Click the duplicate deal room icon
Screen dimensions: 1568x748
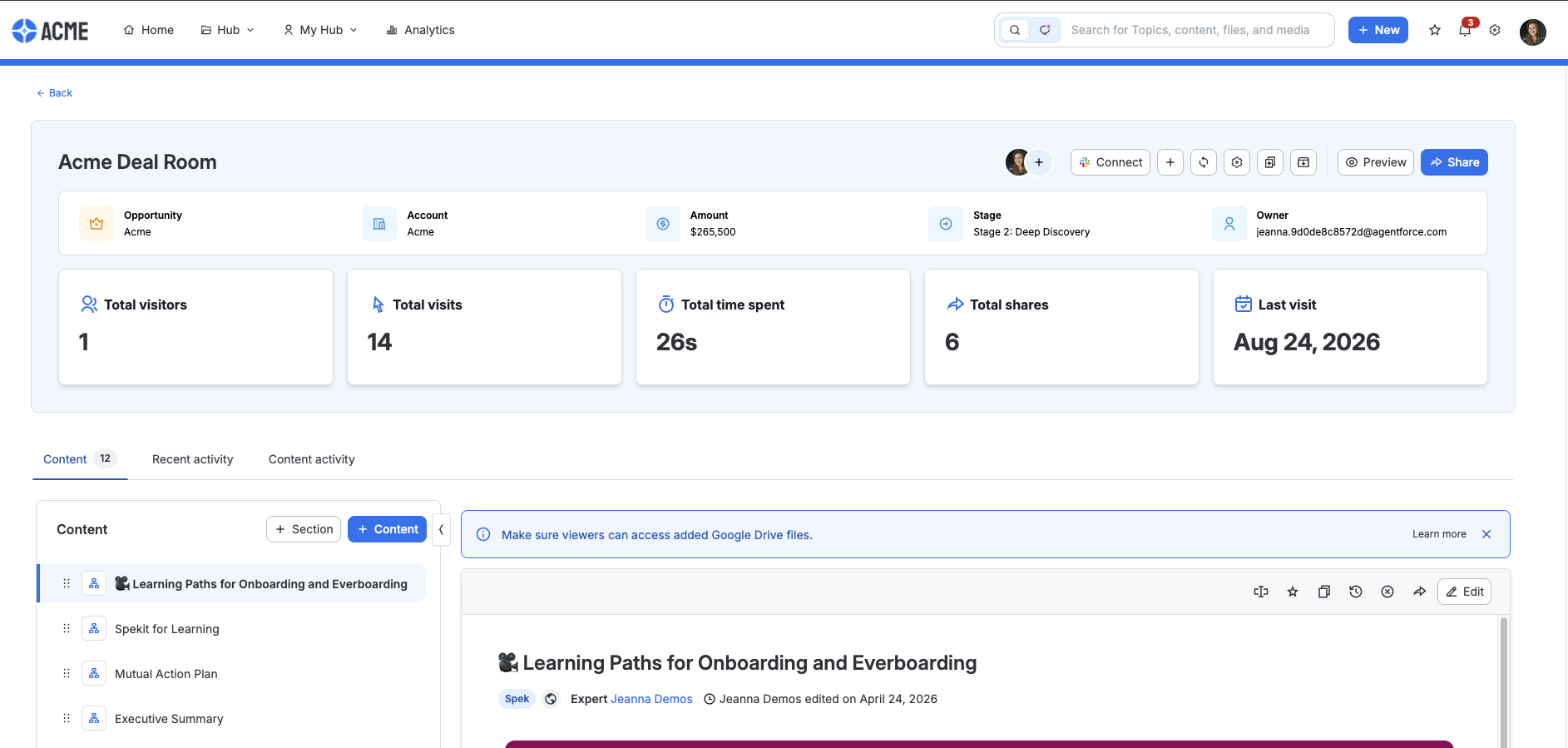point(1270,162)
